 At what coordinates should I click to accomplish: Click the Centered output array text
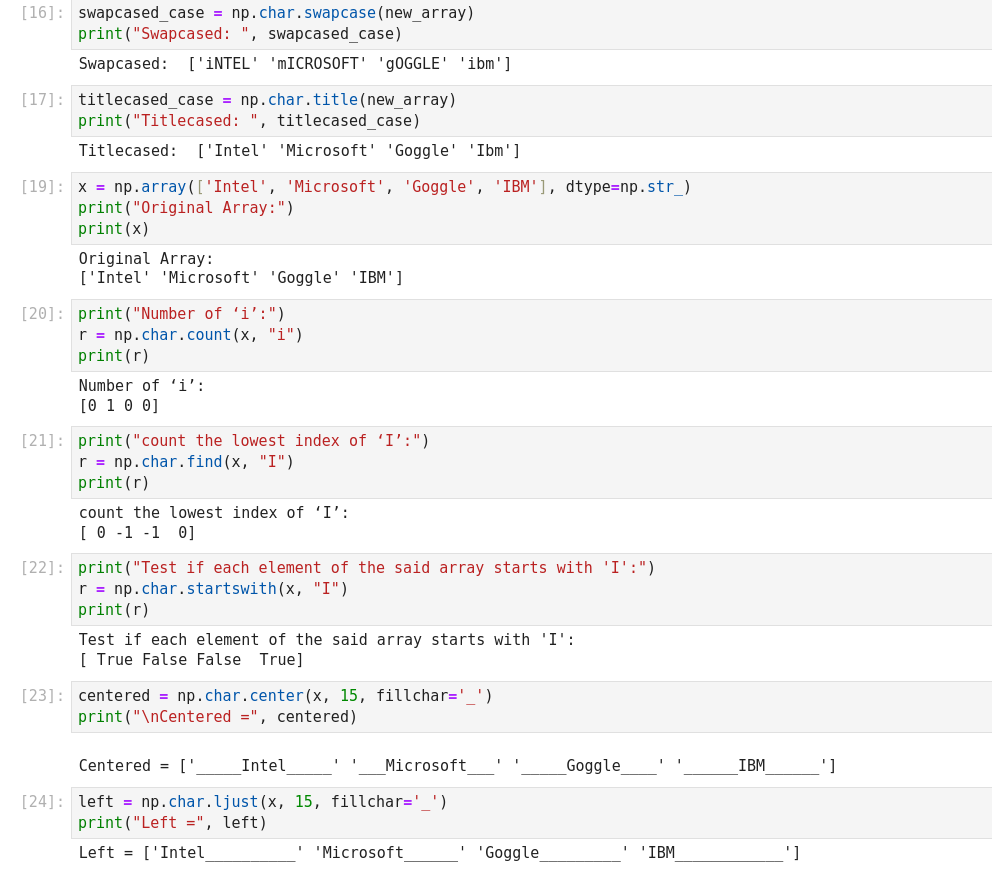[457, 766]
